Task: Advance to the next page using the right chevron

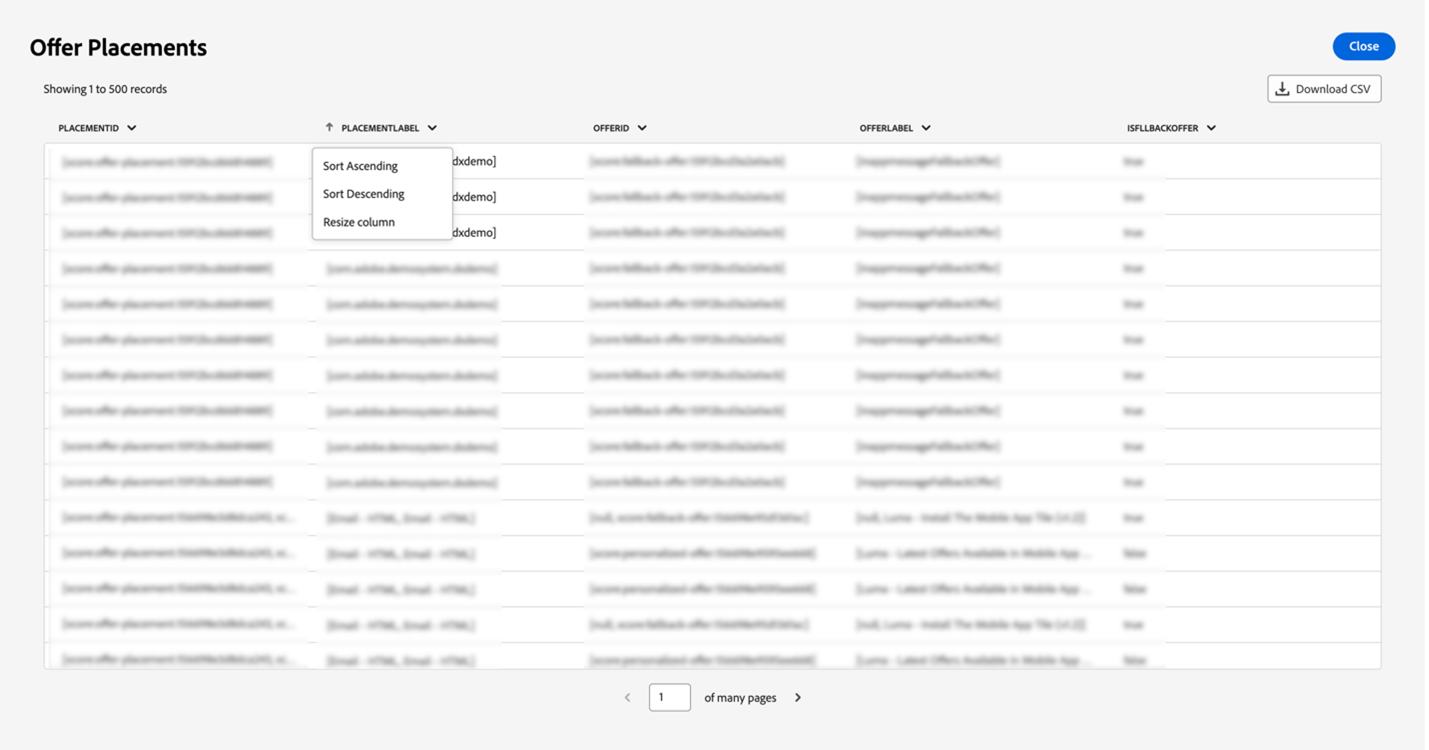Action: click(797, 697)
